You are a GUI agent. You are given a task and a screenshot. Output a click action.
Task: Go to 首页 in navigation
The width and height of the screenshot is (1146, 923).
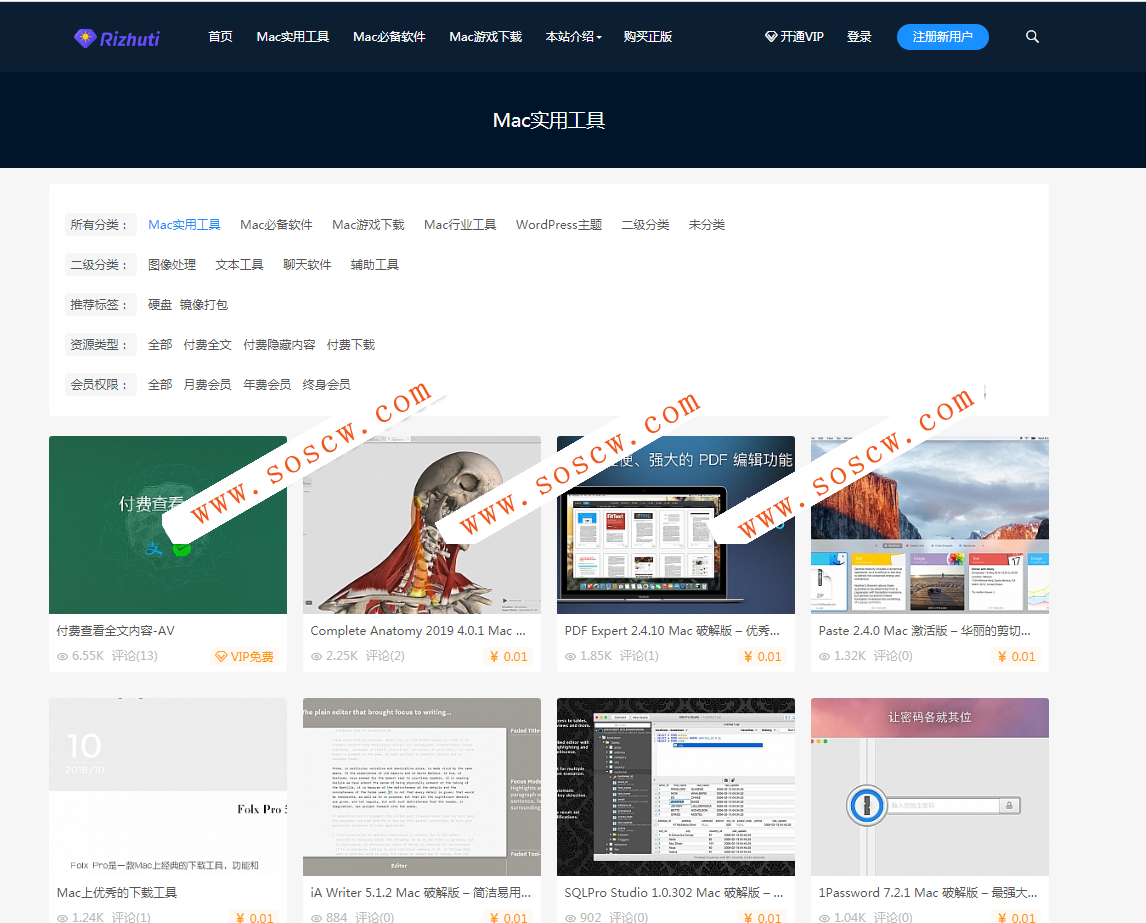click(x=220, y=37)
